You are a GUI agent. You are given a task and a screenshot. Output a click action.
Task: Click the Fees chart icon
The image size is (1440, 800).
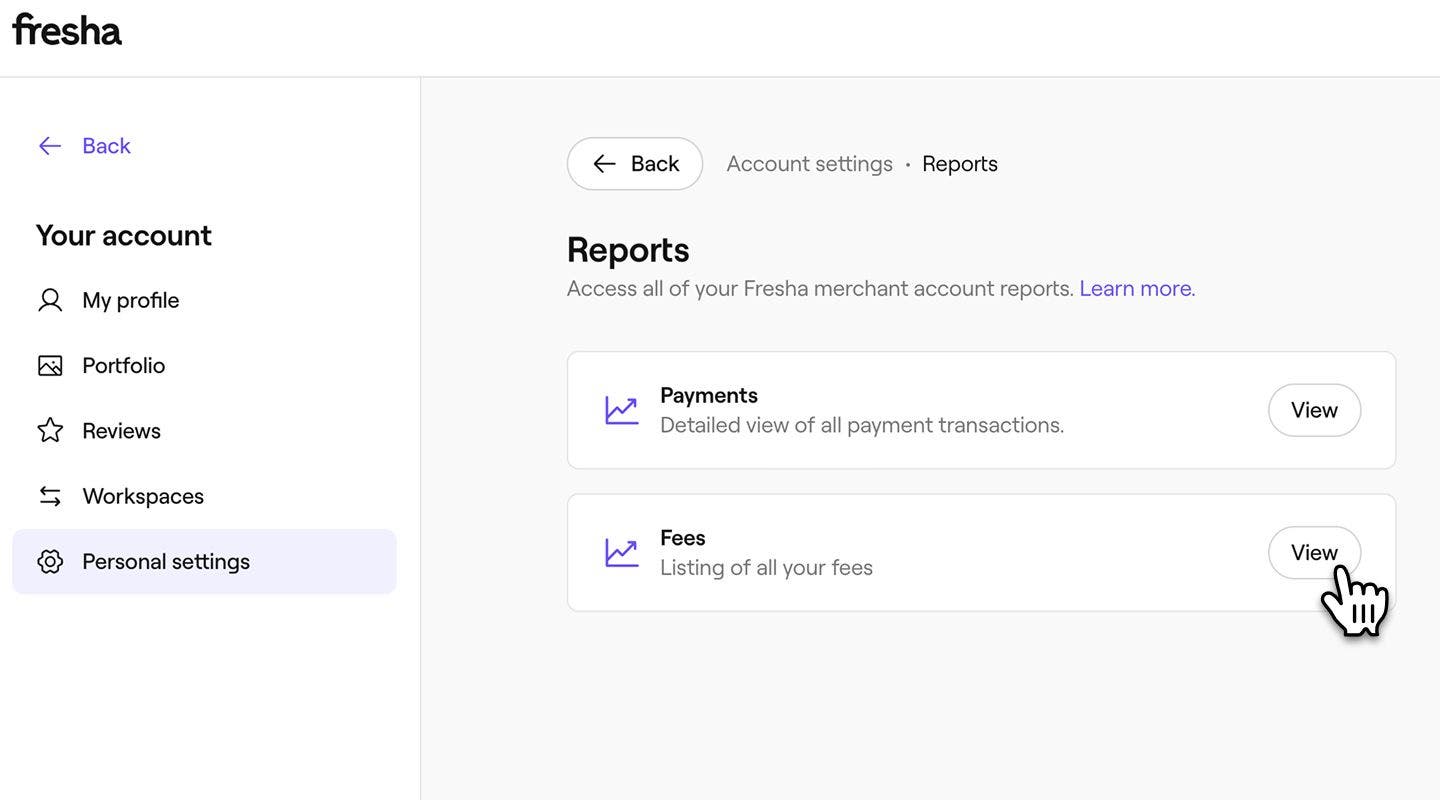point(621,553)
